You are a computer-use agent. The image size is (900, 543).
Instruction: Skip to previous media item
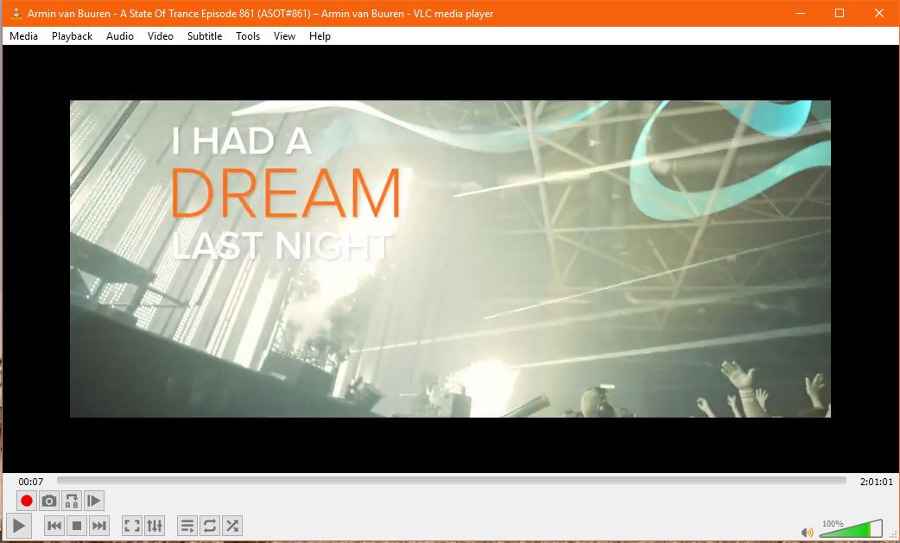[x=55, y=525]
